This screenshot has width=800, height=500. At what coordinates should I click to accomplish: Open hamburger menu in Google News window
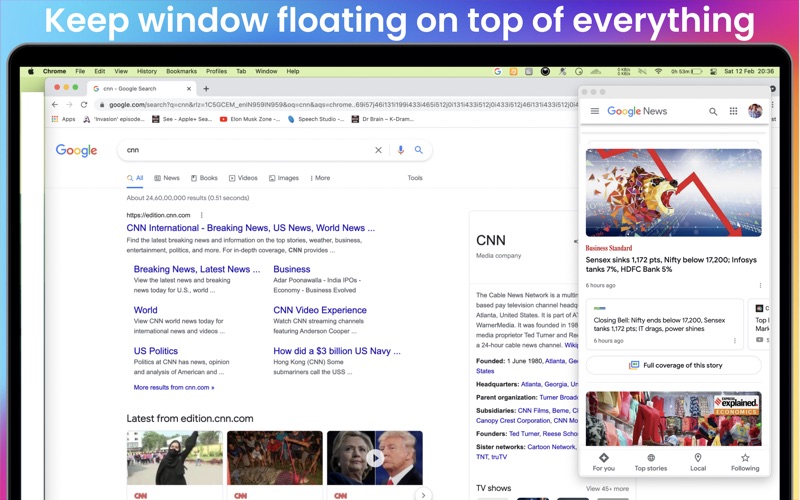[594, 111]
